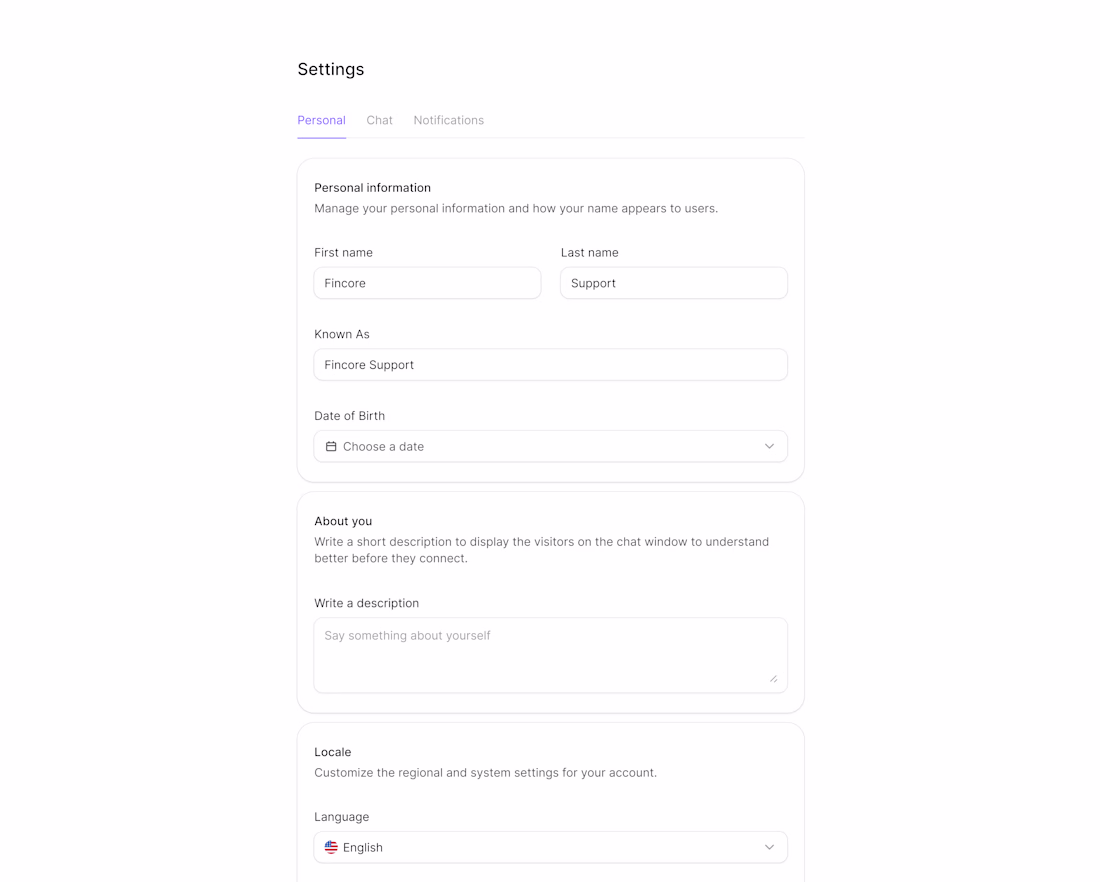This screenshot has height=882, width=1100.
Task: Click the "Known As" label
Action: (342, 334)
